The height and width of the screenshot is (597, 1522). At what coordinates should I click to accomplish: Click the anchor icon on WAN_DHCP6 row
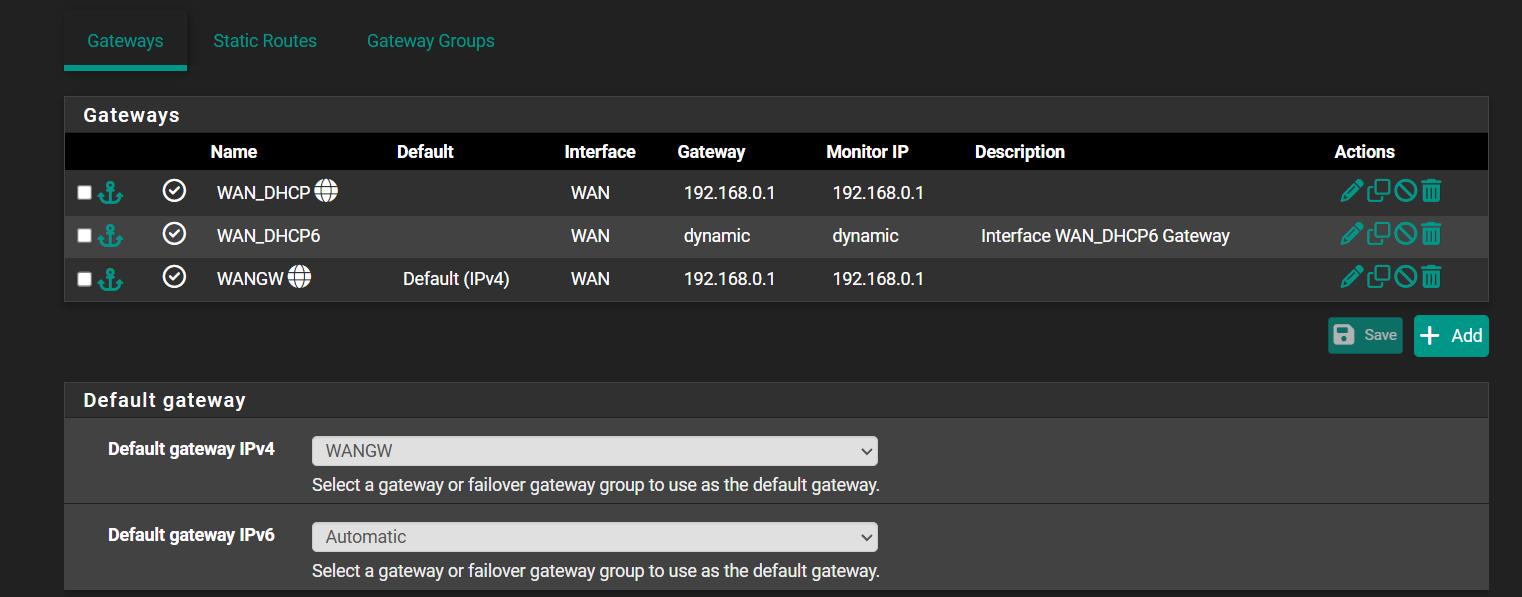pyautogui.click(x=110, y=236)
